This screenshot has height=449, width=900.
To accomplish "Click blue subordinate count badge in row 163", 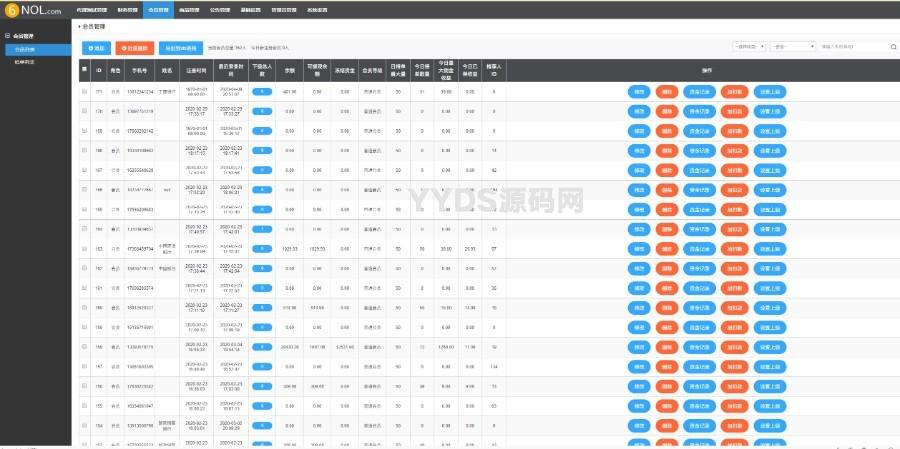I will point(261,248).
